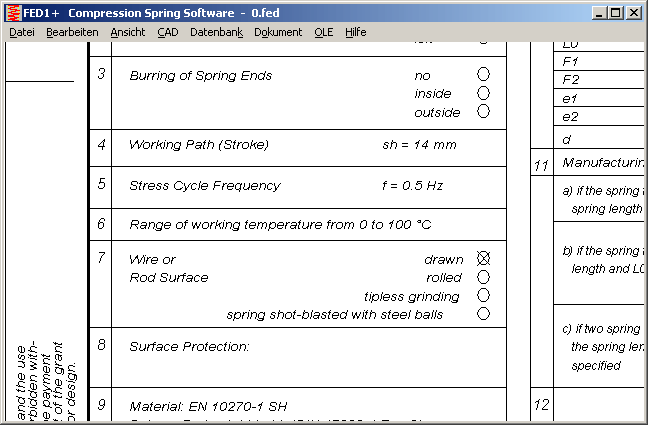
Task: Open the Datenbank menu
Action: click(215, 32)
